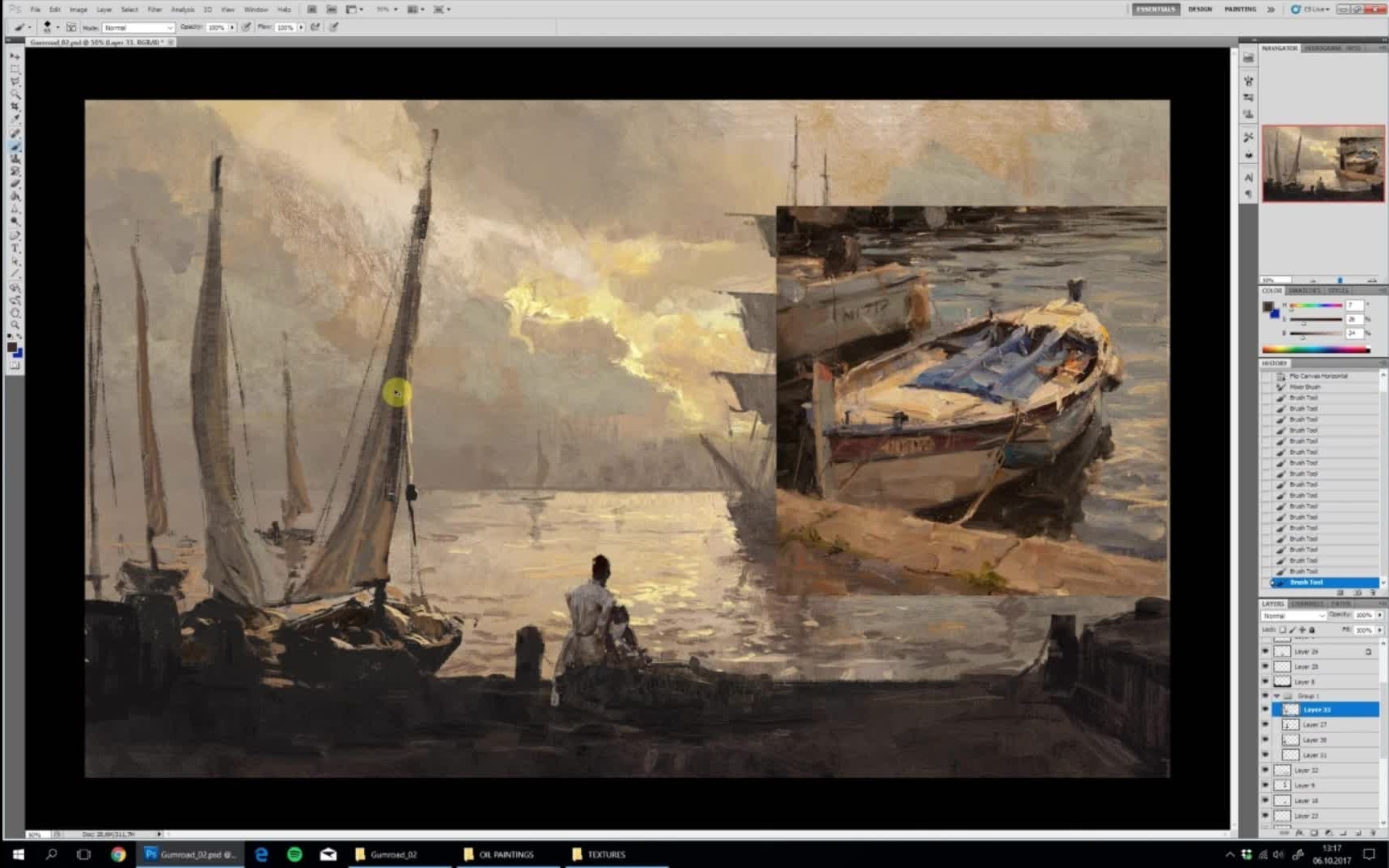Viewport: 1389px width, 868px height.
Task: Select Layer 27 in the Layers panel
Action: 1325,725
